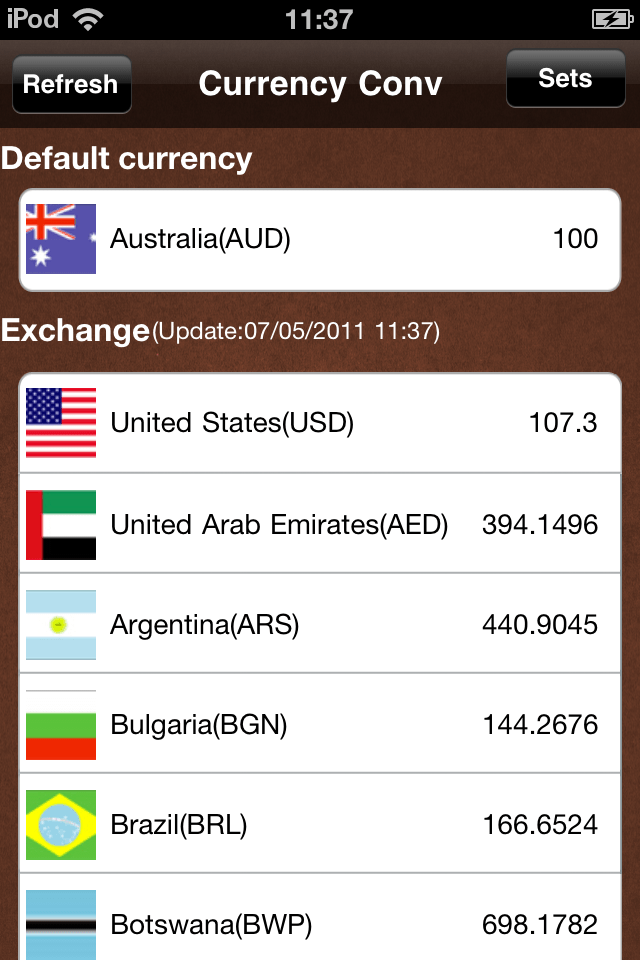Select the United States flag icon
Image resolution: width=640 pixels, height=960 pixels.
(61, 422)
